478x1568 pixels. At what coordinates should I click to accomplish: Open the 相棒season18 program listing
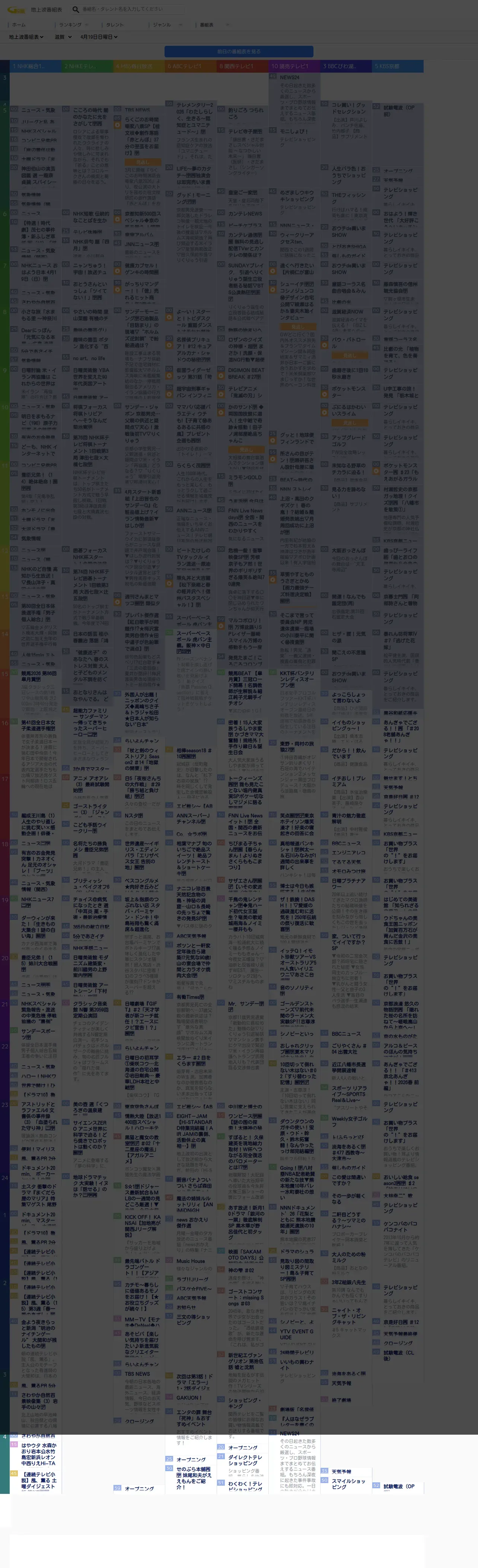195,753
